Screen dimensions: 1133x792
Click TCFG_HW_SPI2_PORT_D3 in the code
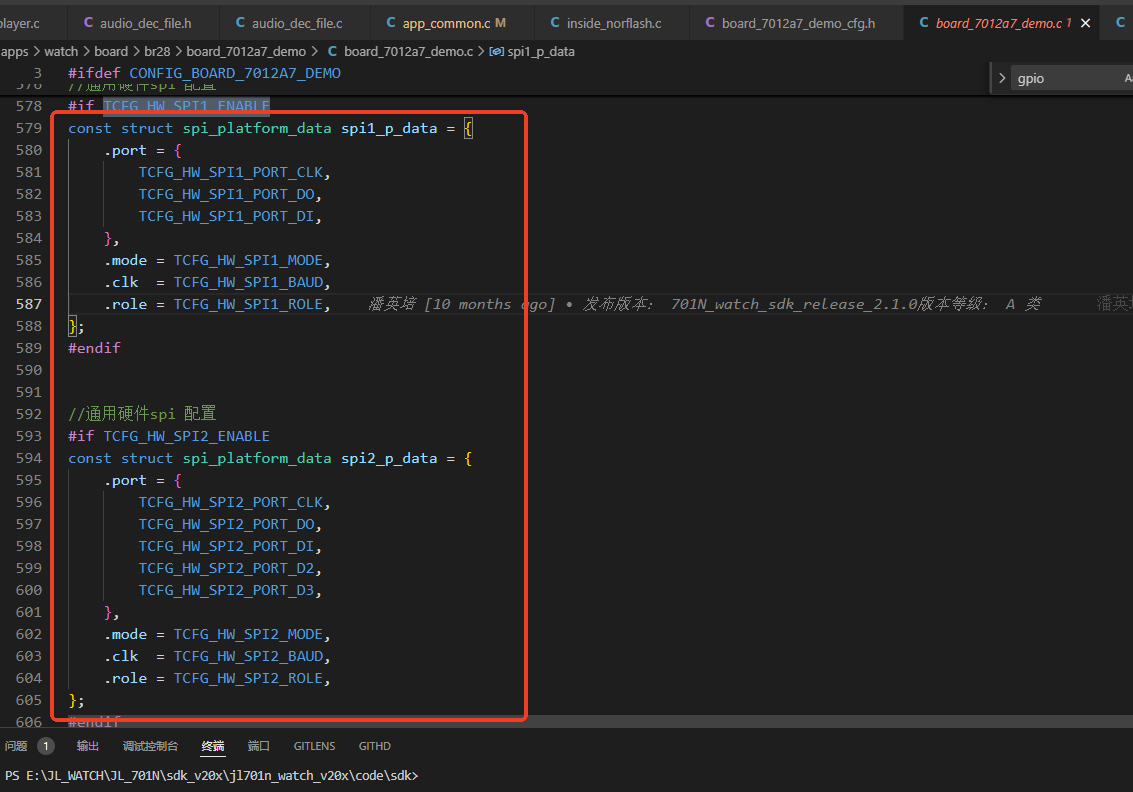point(226,590)
